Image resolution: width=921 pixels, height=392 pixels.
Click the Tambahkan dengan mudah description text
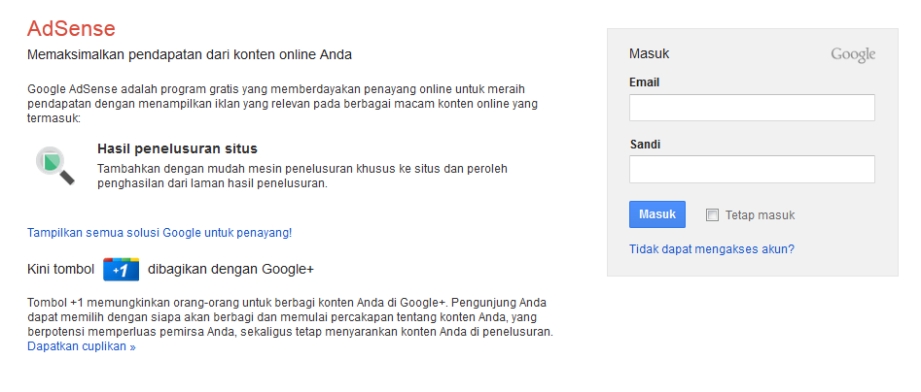pos(302,176)
